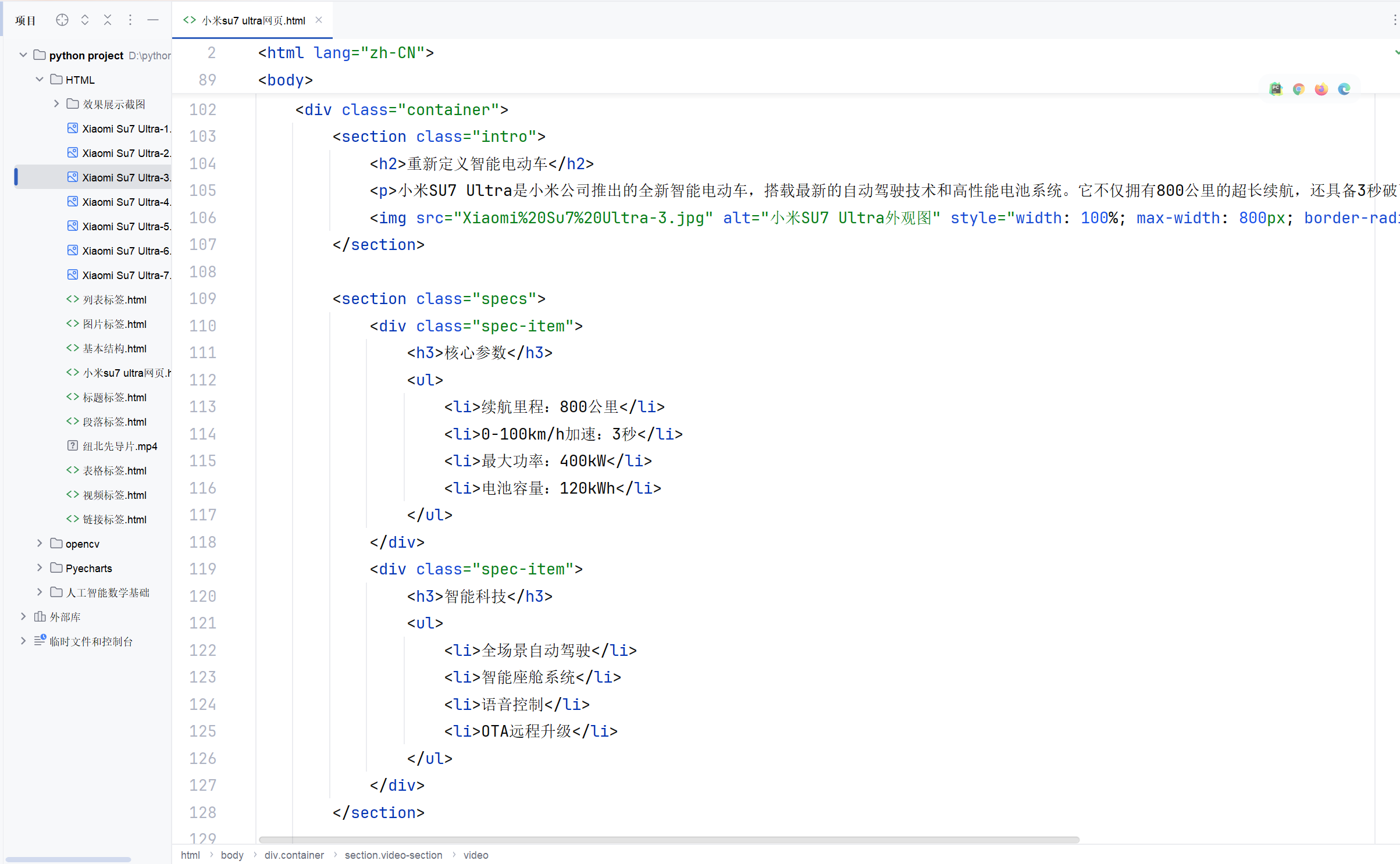Collapse the HTML folder

coord(40,80)
